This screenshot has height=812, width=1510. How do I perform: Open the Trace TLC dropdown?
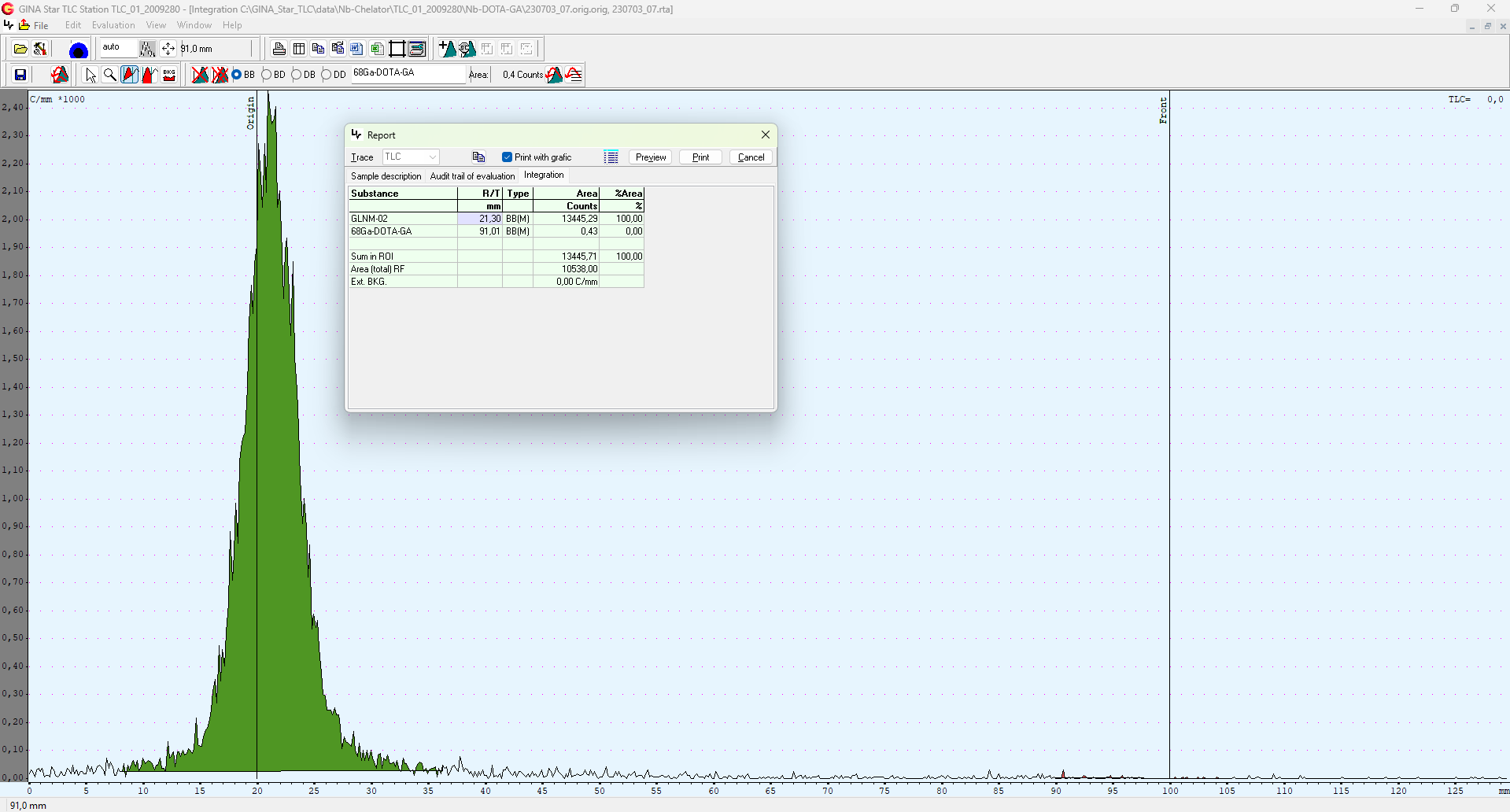tap(411, 157)
